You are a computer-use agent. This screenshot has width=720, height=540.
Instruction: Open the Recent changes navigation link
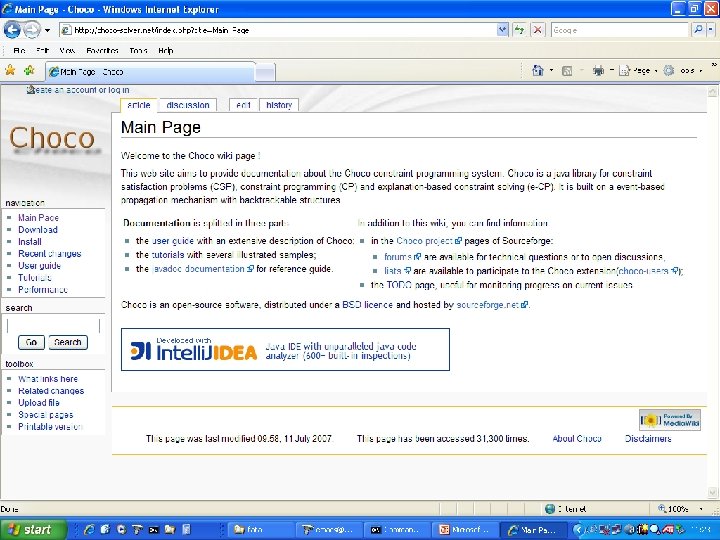click(x=50, y=253)
